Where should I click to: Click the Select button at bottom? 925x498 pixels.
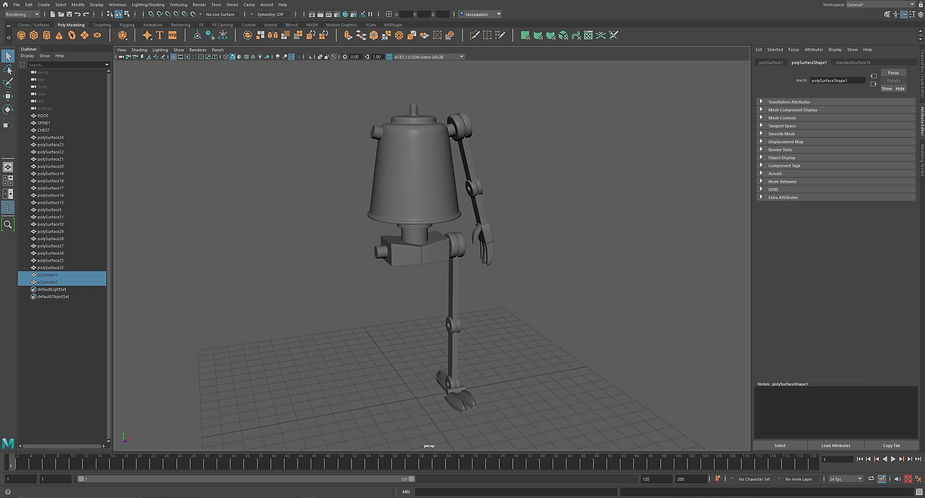coord(780,445)
